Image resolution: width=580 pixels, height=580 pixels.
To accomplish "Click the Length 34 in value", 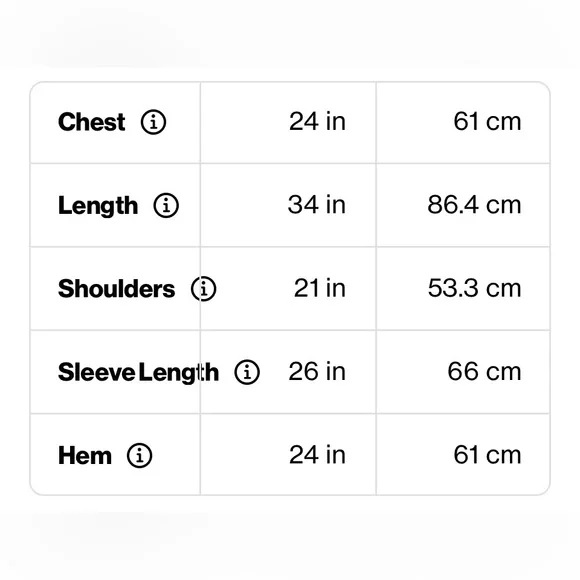I will pyautogui.click(x=317, y=205).
